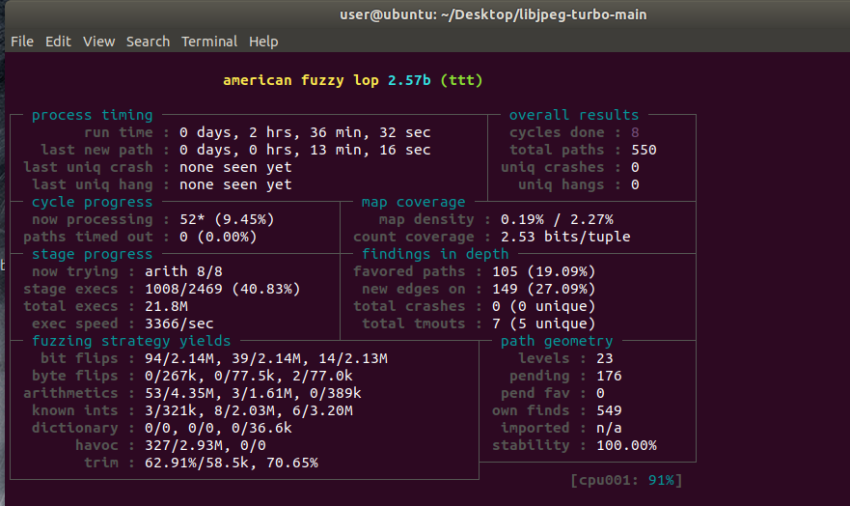
Task: Click the 'cycle progress' section header
Action: (92, 202)
